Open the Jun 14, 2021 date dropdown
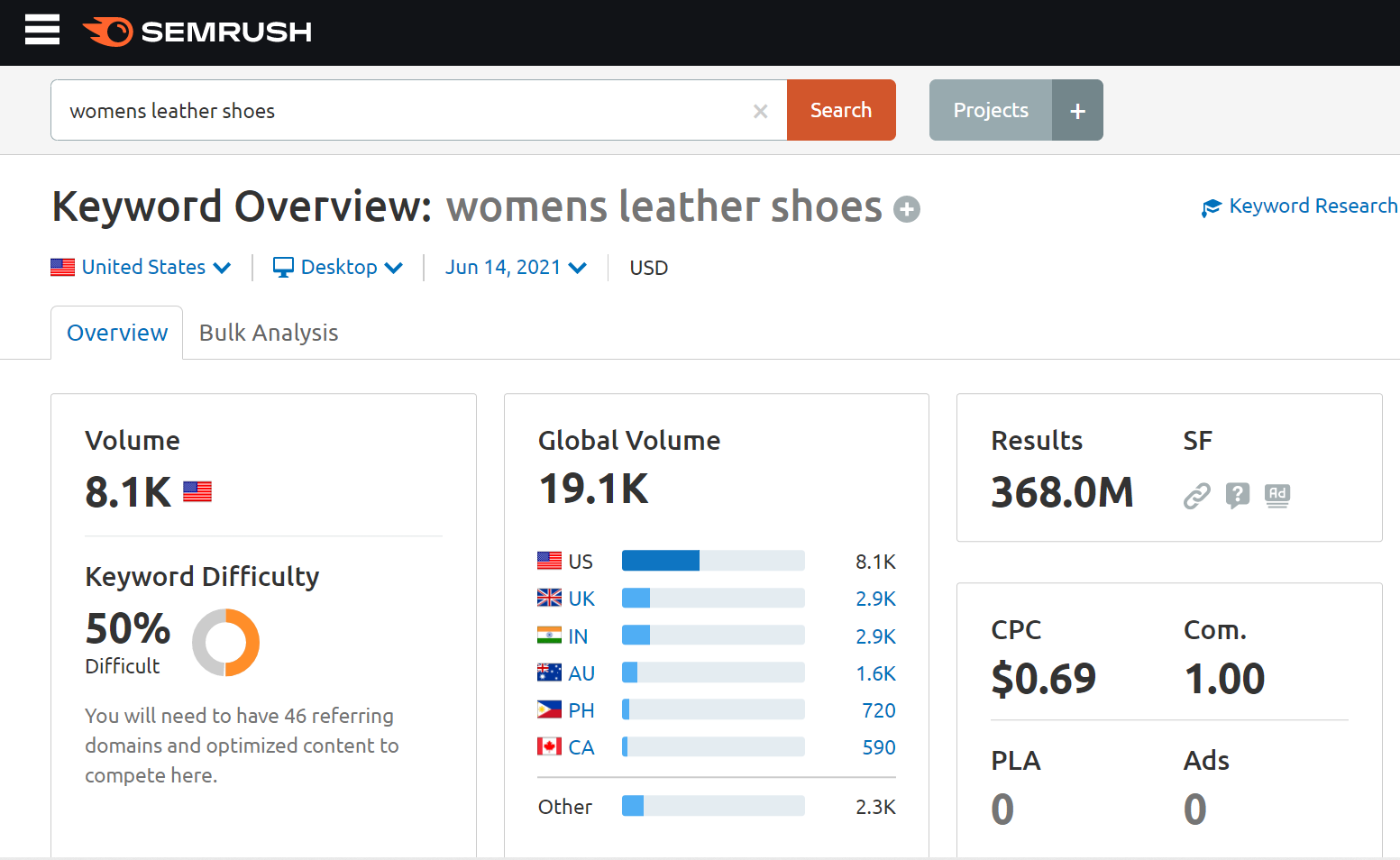The image size is (1400, 860). tap(516, 268)
